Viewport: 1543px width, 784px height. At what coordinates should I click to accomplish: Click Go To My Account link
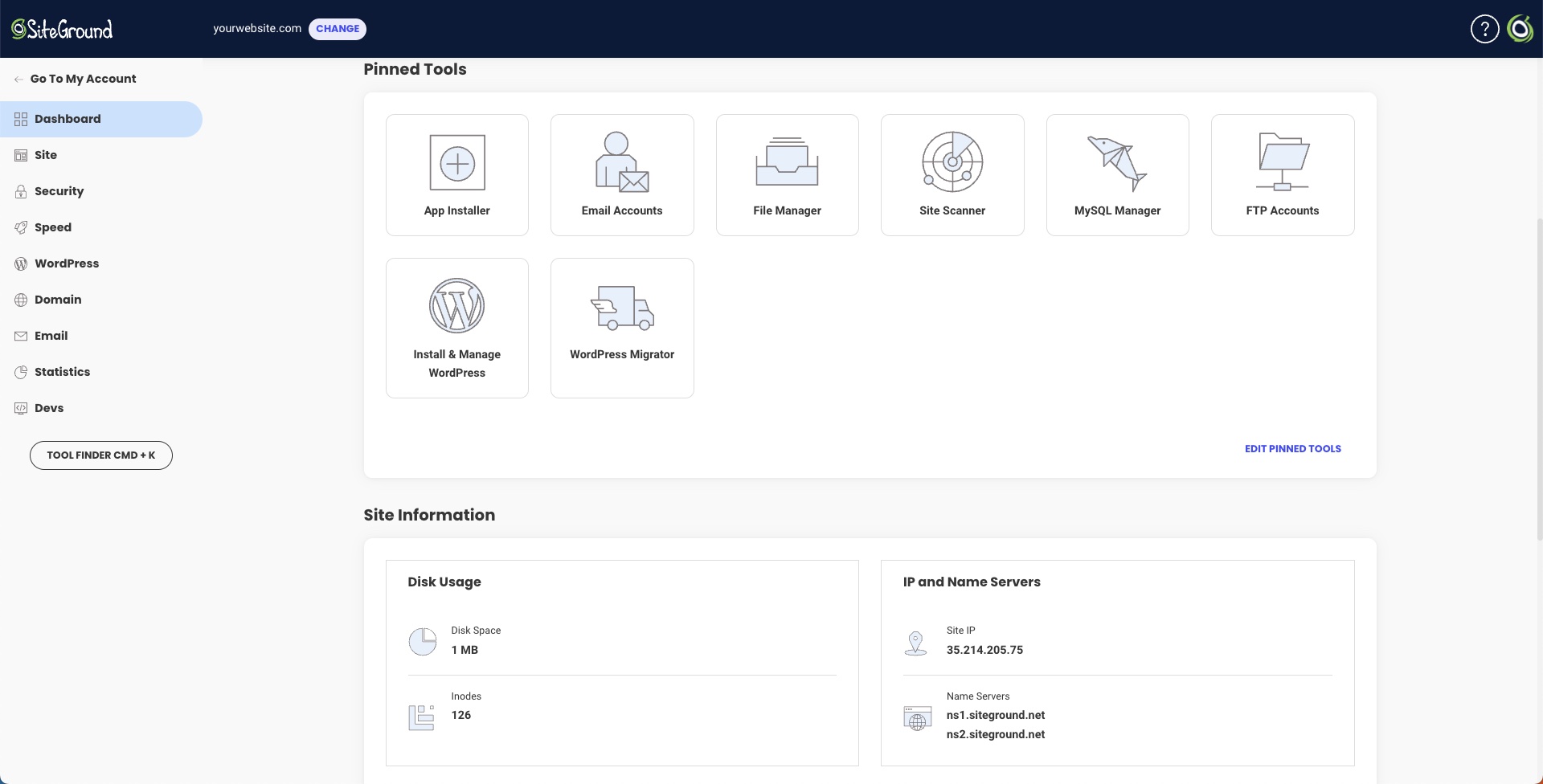[x=83, y=79]
